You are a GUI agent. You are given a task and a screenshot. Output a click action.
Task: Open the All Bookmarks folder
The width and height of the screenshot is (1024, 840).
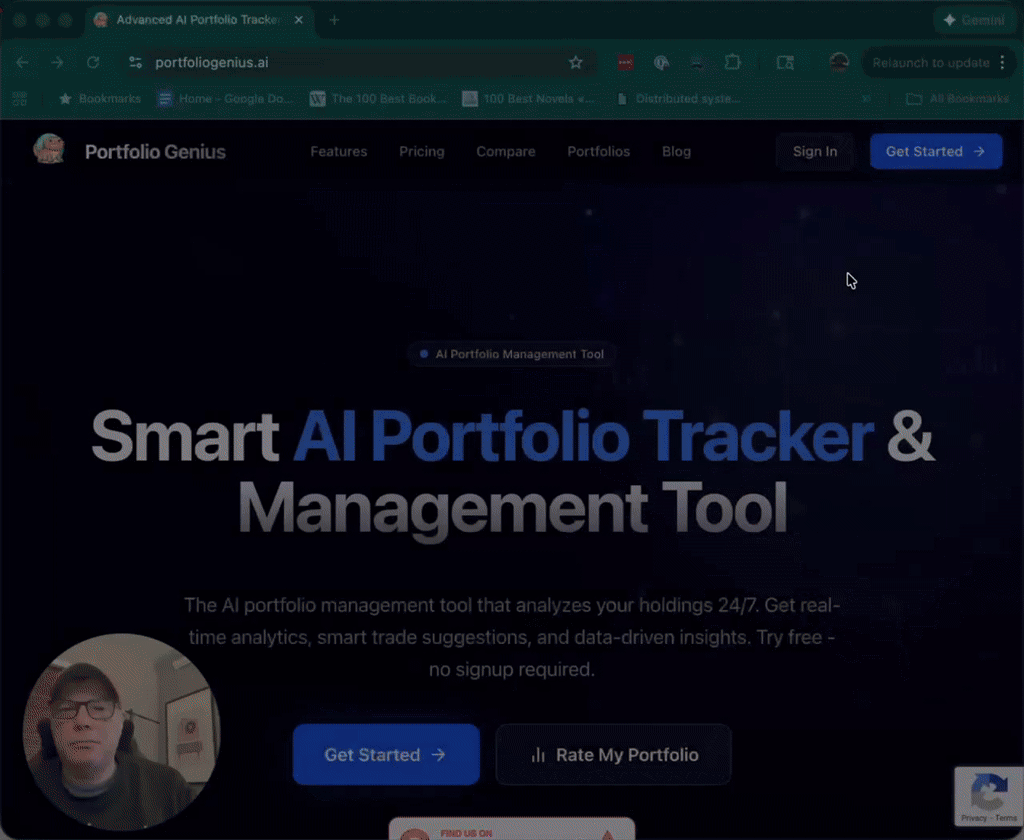pyautogui.click(x=957, y=99)
